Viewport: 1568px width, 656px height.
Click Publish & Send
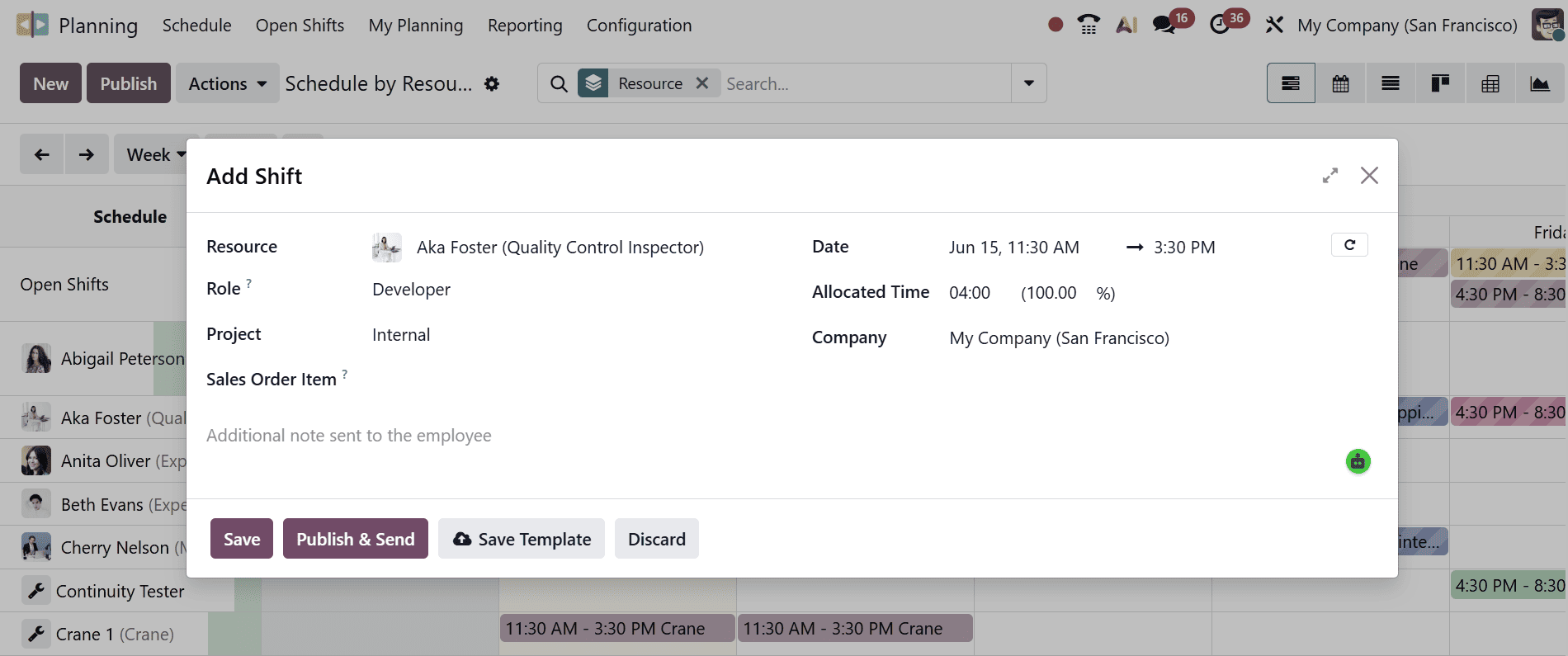356,539
